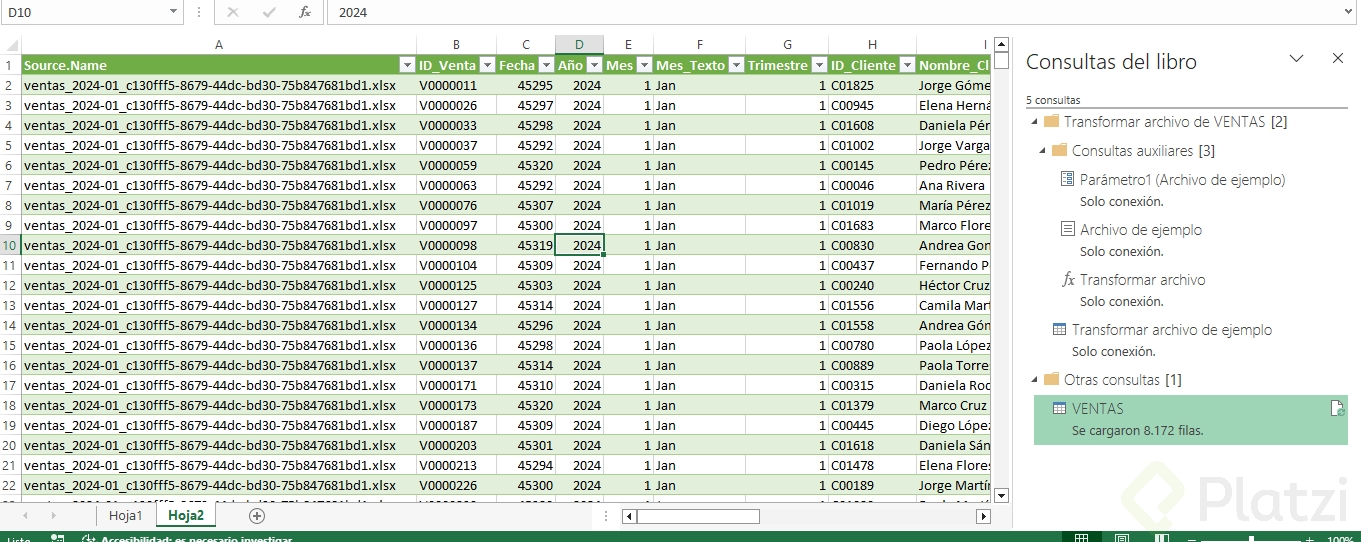Select the Transformar archivo de ejemplo query
1361x542 pixels.
[1172, 329]
